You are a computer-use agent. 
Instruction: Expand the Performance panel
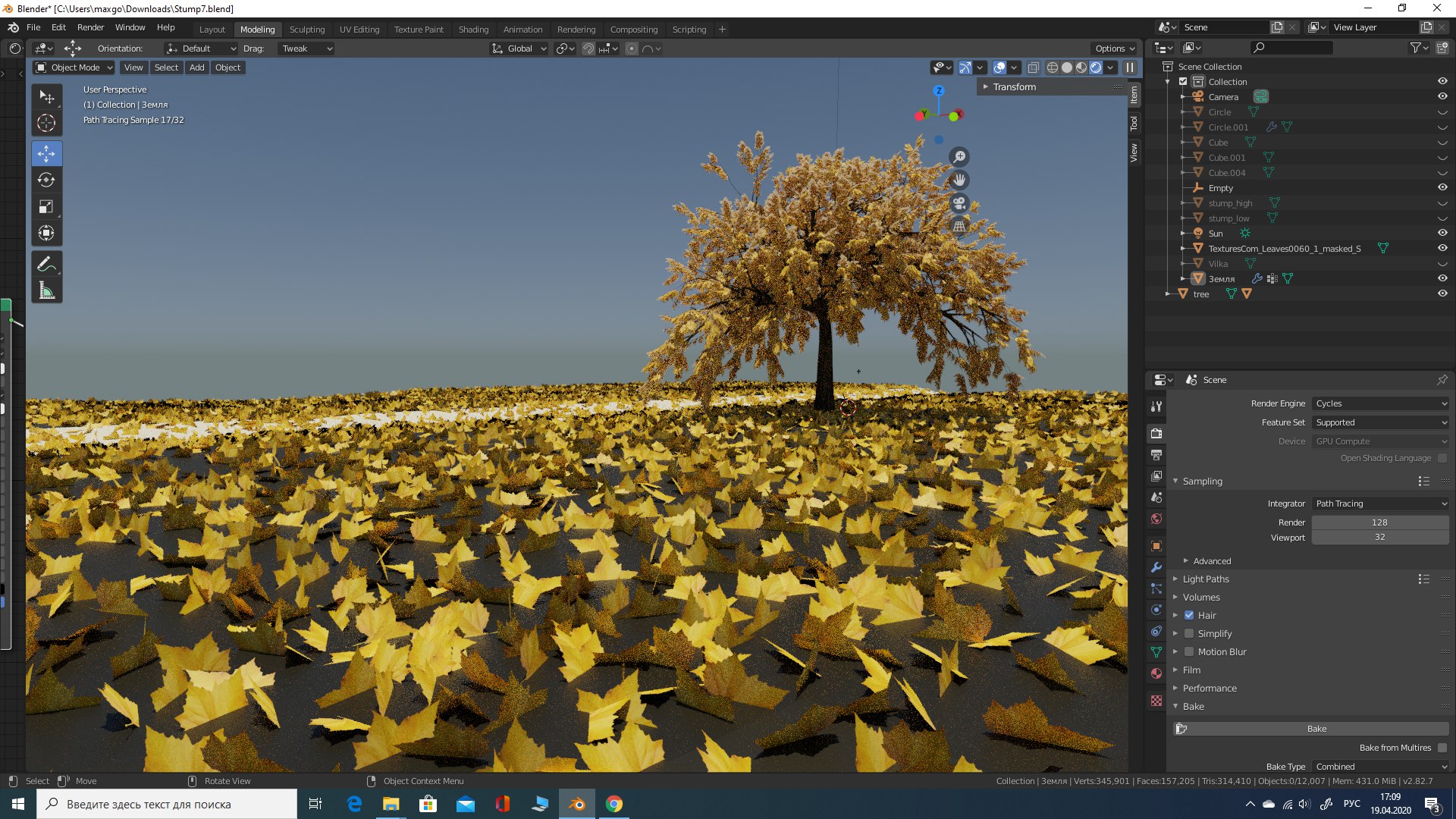coord(1210,688)
